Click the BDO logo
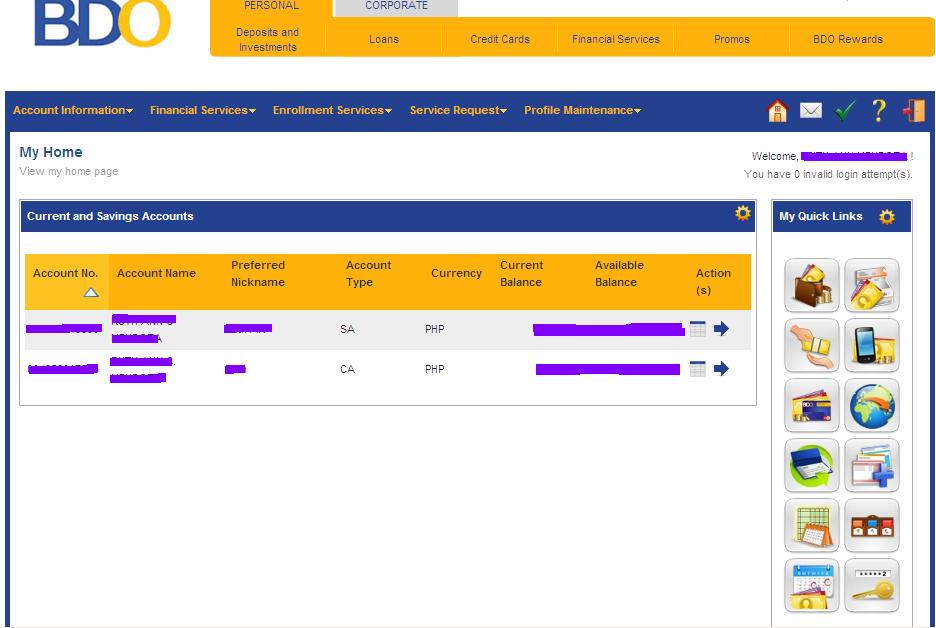Screen dimensions: 936x628 click(103, 23)
